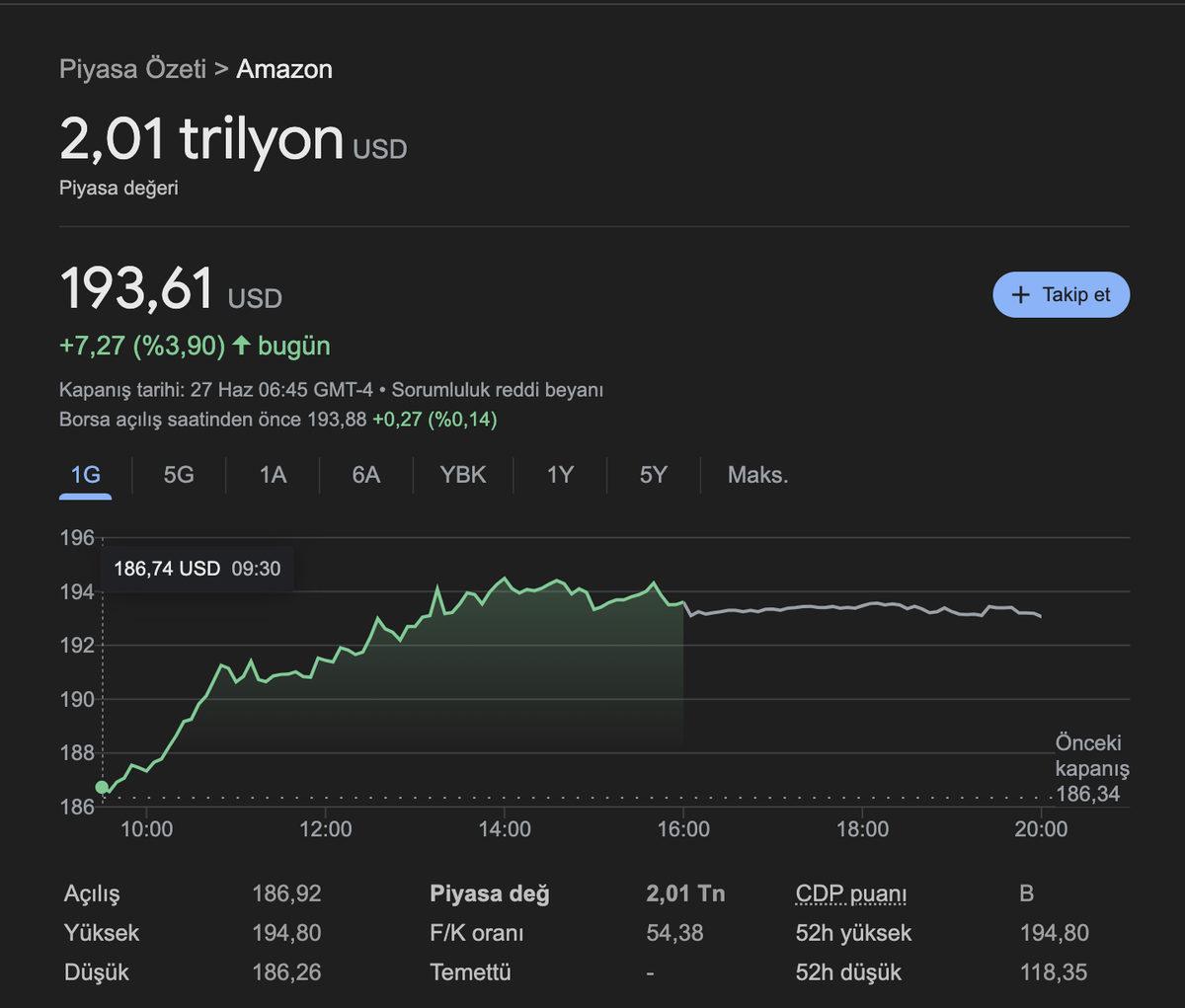Open the 1Y one-year chart tab
This screenshot has width=1185, height=1008.
pyautogui.click(x=558, y=475)
